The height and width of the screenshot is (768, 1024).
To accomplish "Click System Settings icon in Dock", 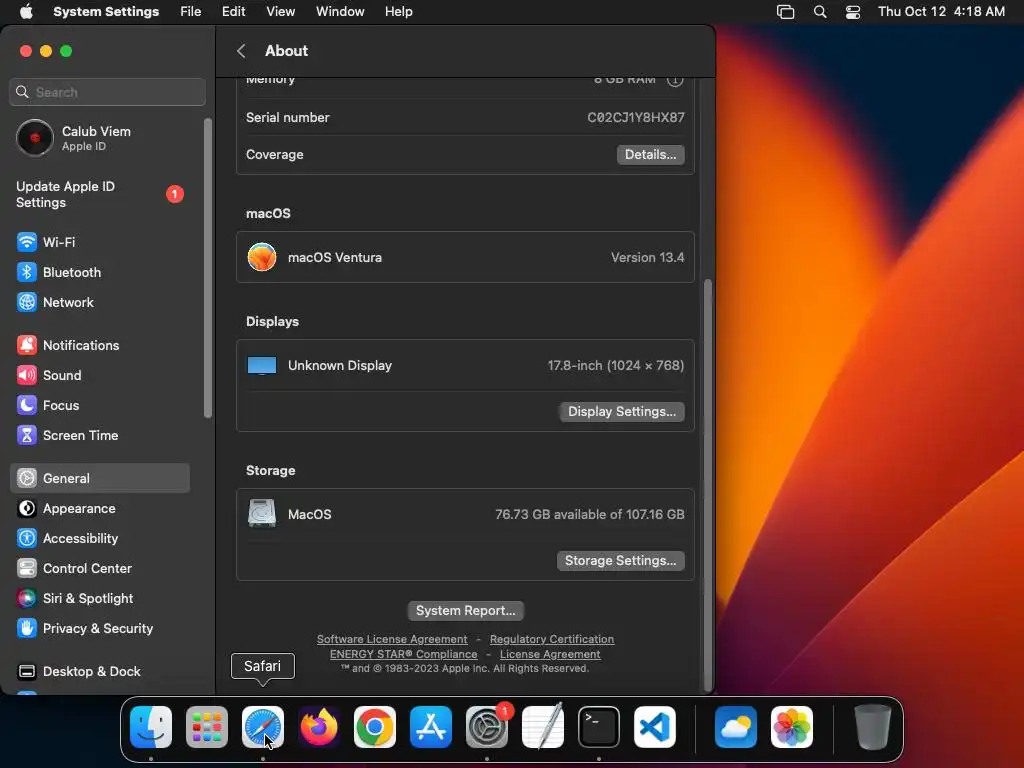I will (487, 727).
